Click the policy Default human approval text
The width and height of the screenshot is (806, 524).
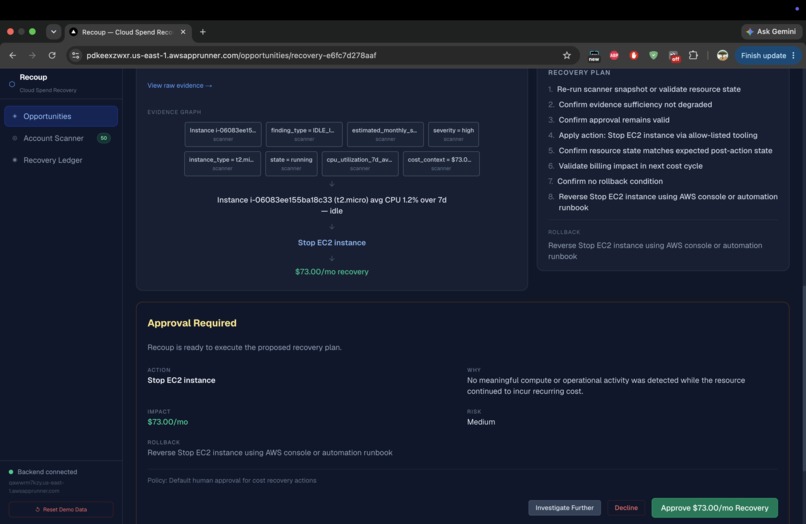click(232, 480)
